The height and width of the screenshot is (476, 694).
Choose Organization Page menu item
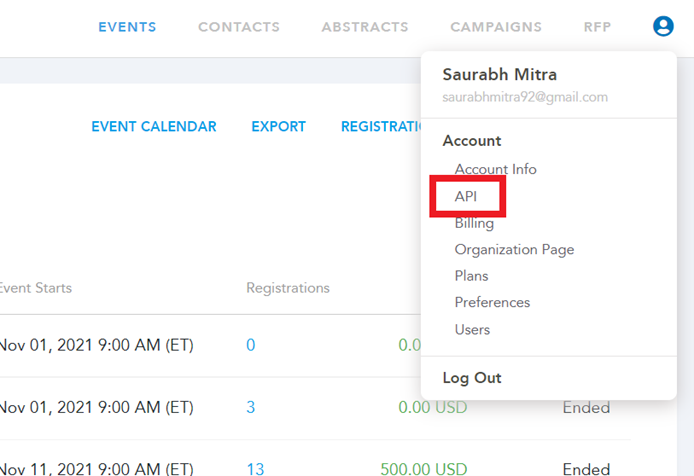click(514, 249)
